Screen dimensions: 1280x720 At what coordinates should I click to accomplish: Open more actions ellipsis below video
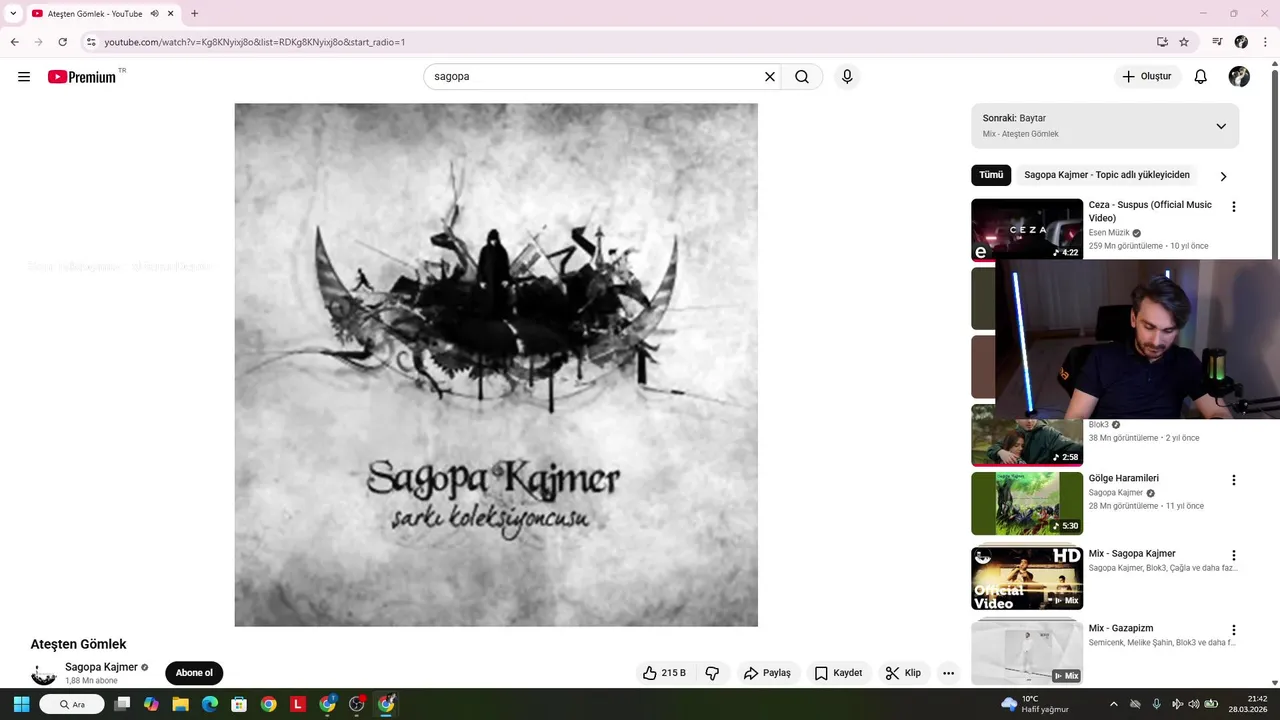948,673
